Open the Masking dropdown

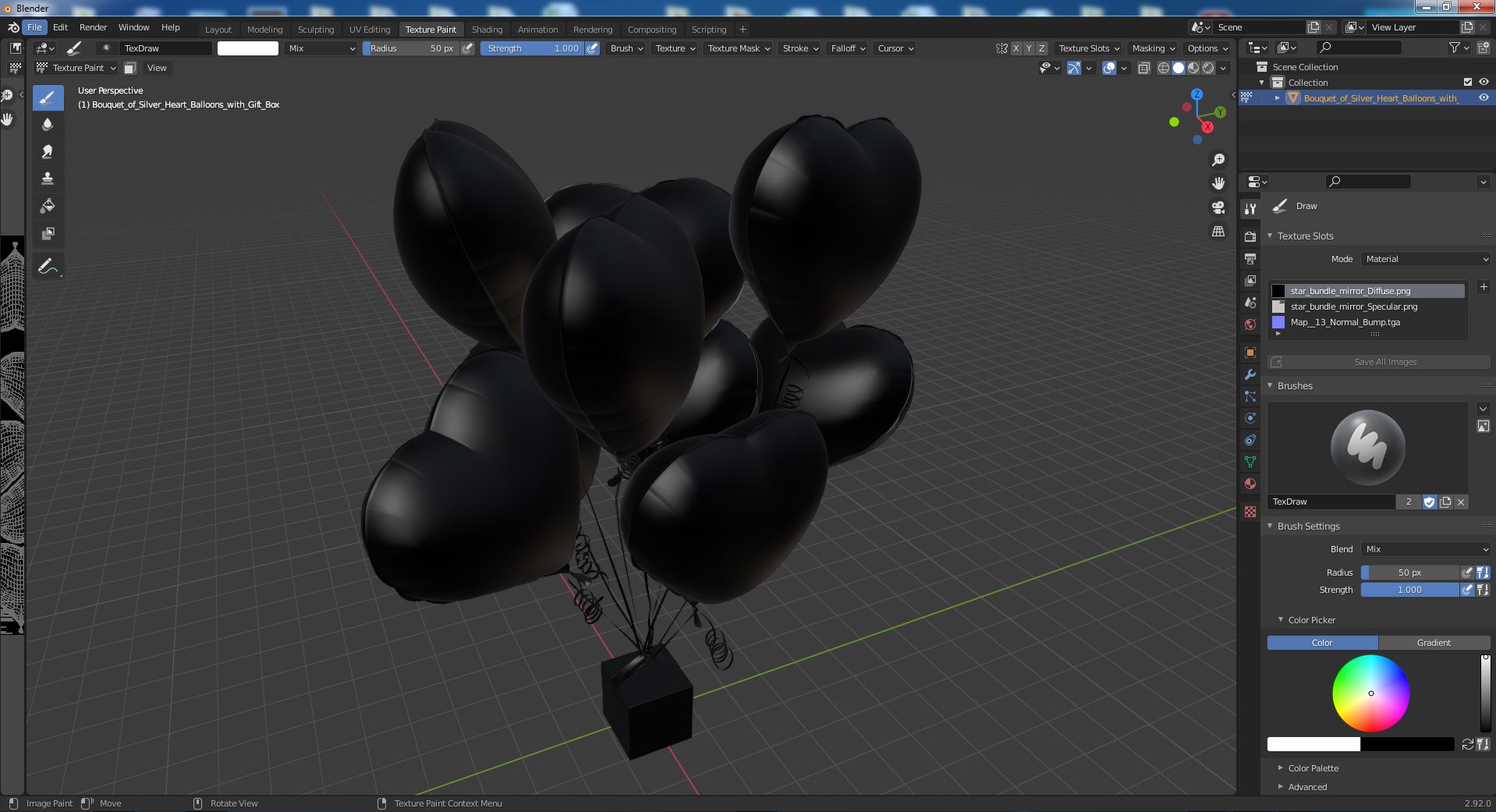point(1153,48)
